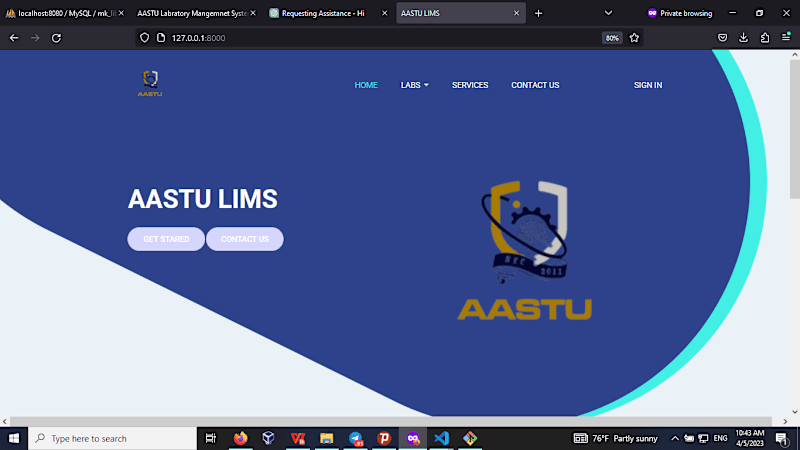Close the localhost MySQL tab

(x=121, y=13)
